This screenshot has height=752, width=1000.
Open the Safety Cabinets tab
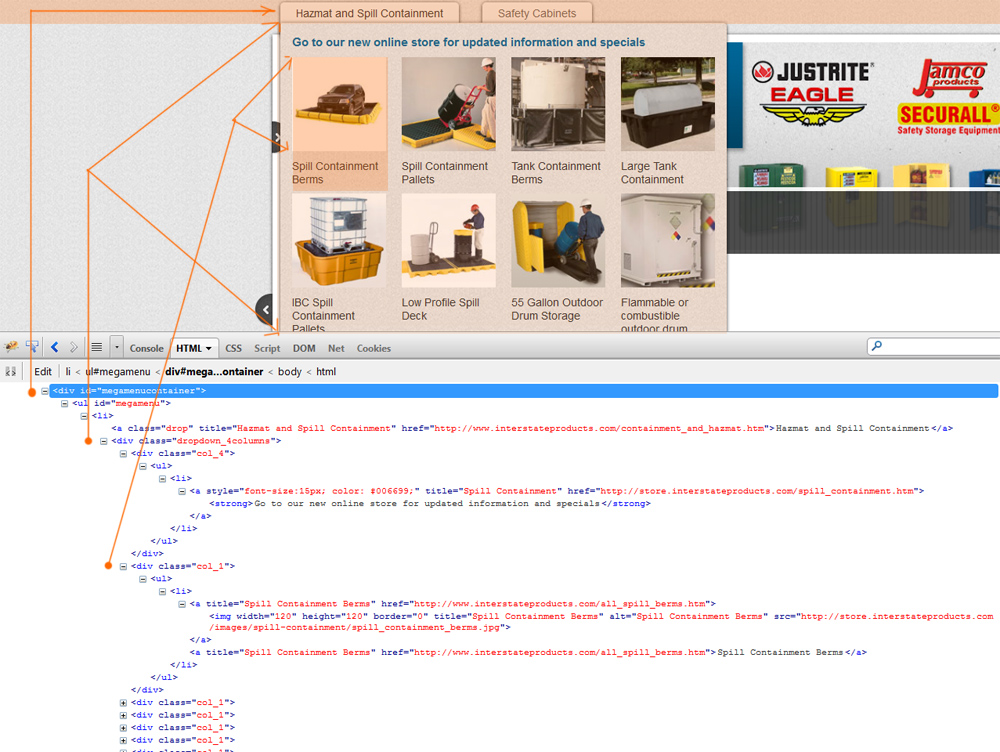click(536, 12)
